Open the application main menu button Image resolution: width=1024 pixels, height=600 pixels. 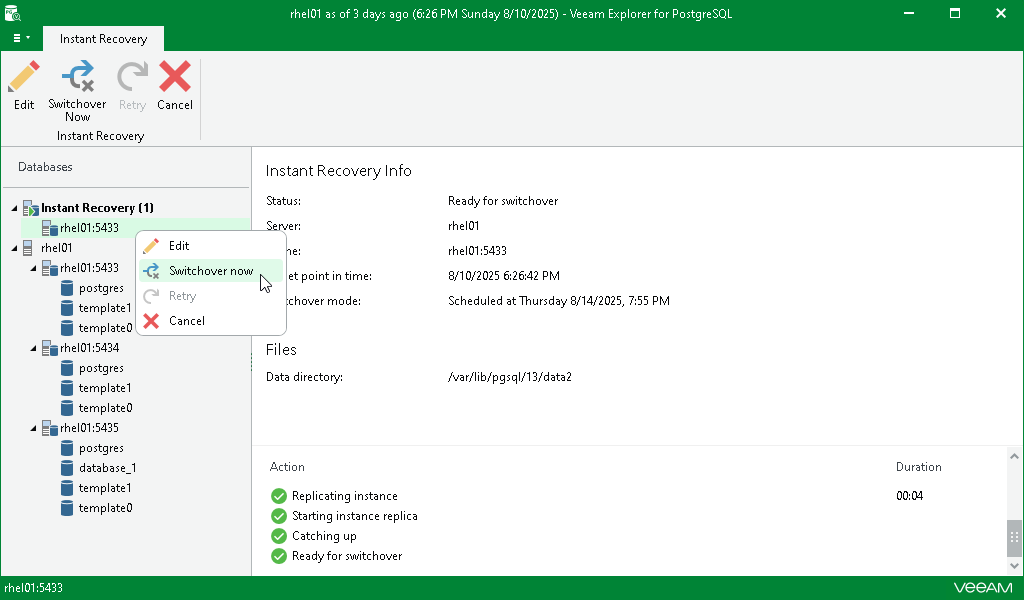tap(20, 38)
